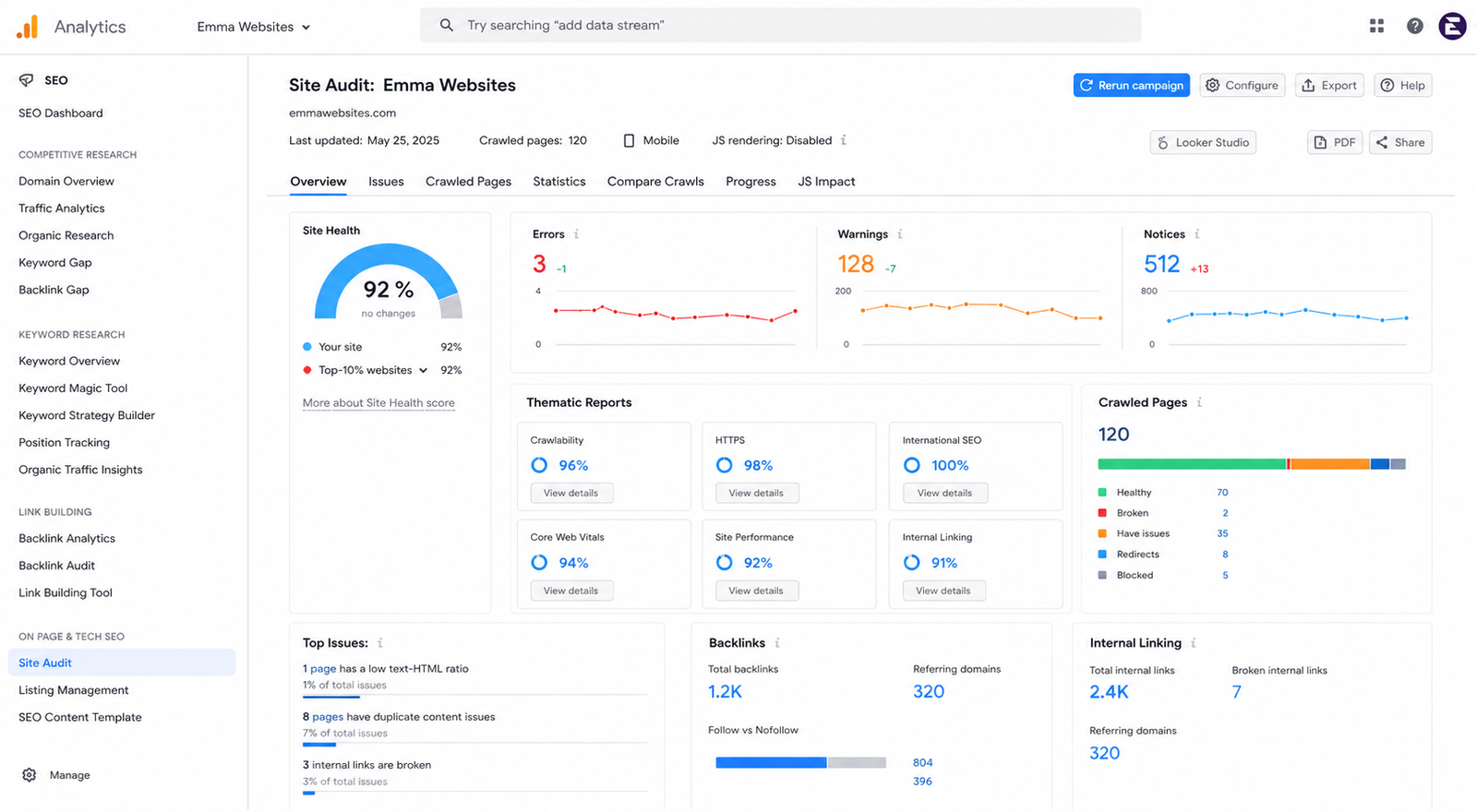Expand the Top-10% websites dropdown
The height and width of the screenshot is (812, 1477).
tap(423, 370)
